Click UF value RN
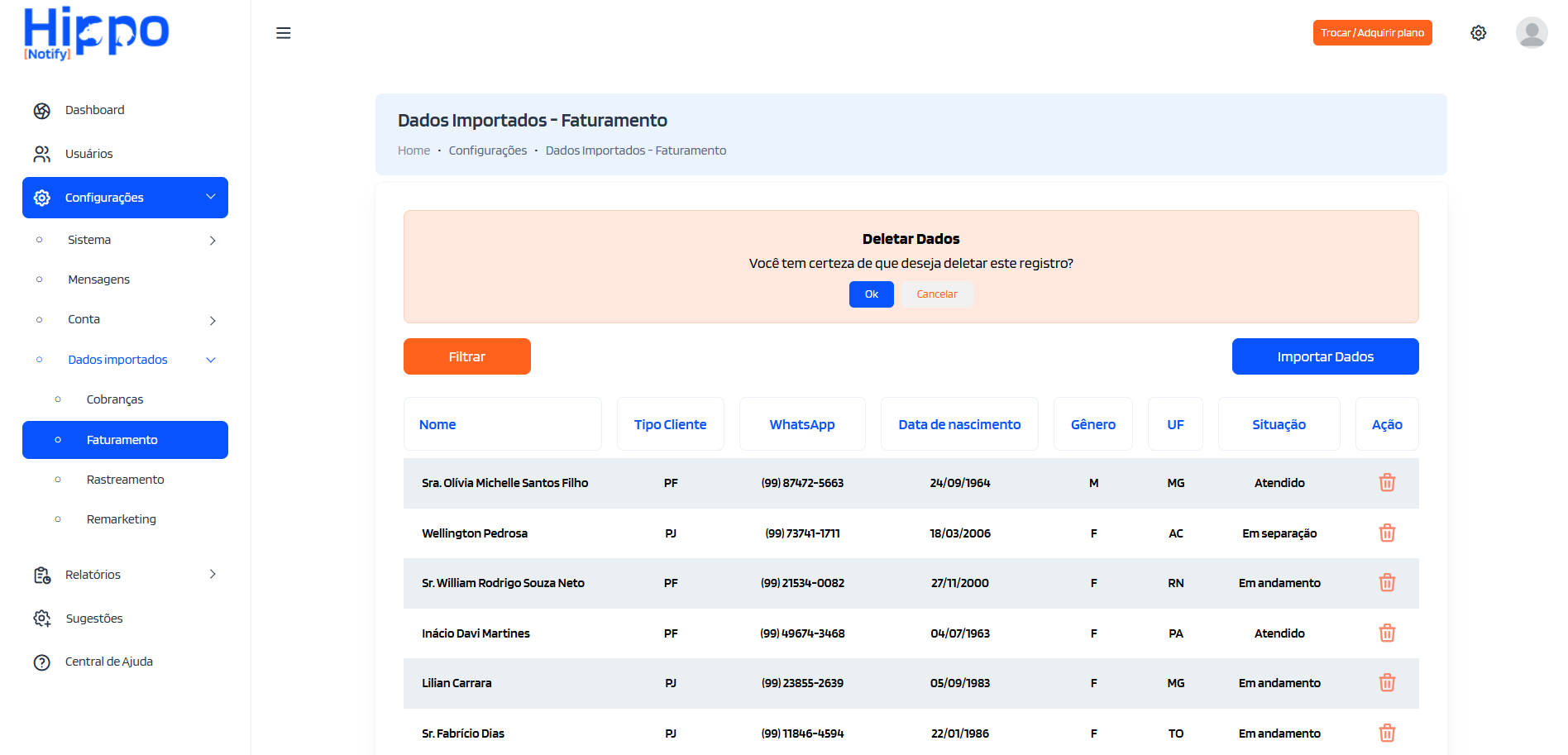This screenshot has height=755, width=1568. pos(1176,583)
